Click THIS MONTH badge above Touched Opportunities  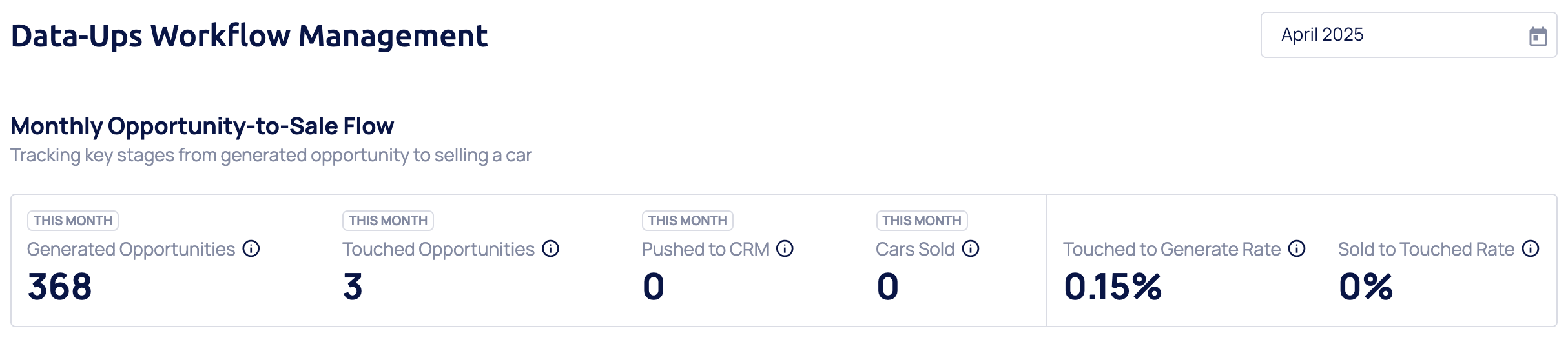pyautogui.click(x=388, y=221)
